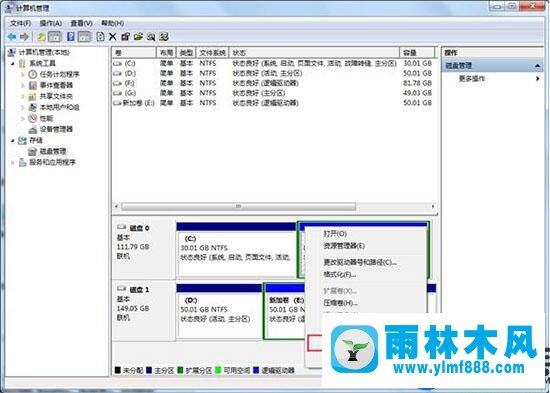Viewport: 550px width, 393px height.
Task: Expand the 本地用户和组 node arrow
Action: click(x=23, y=107)
